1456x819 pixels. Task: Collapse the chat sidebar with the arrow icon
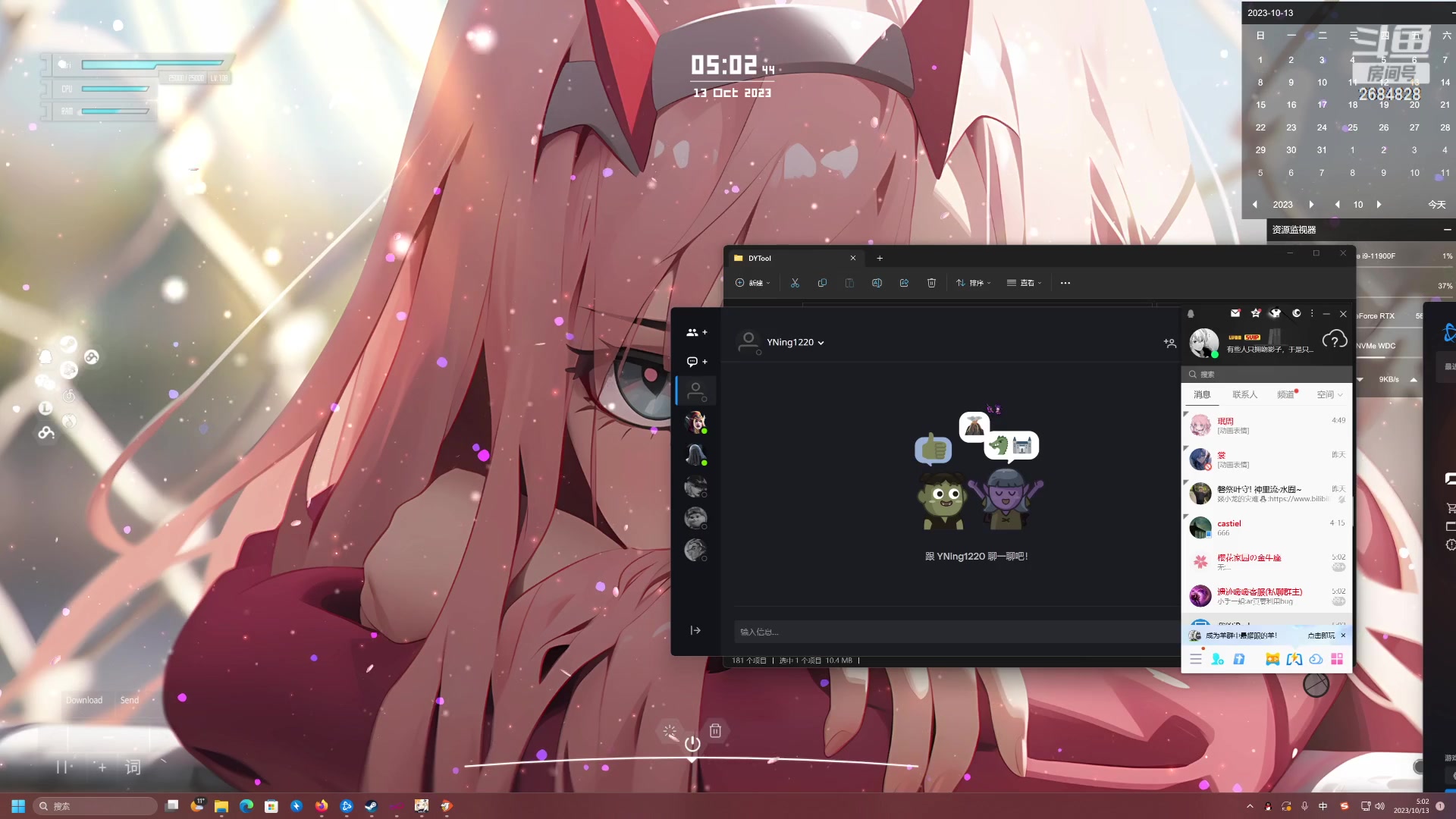click(x=695, y=630)
